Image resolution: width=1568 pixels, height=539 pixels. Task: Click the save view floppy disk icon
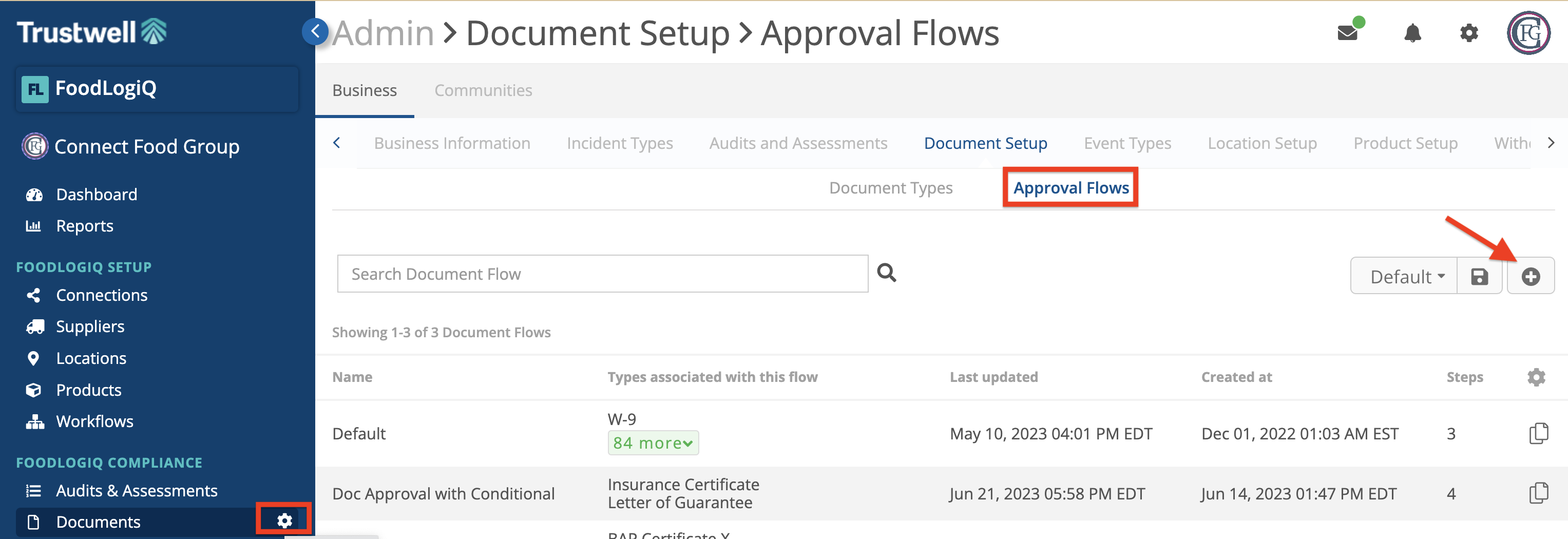[x=1479, y=277]
